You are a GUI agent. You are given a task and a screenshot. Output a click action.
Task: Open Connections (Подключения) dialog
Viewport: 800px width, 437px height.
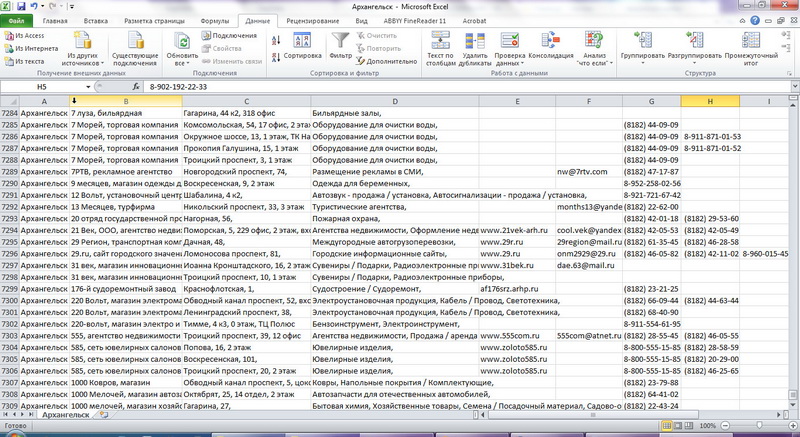(229, 36)
